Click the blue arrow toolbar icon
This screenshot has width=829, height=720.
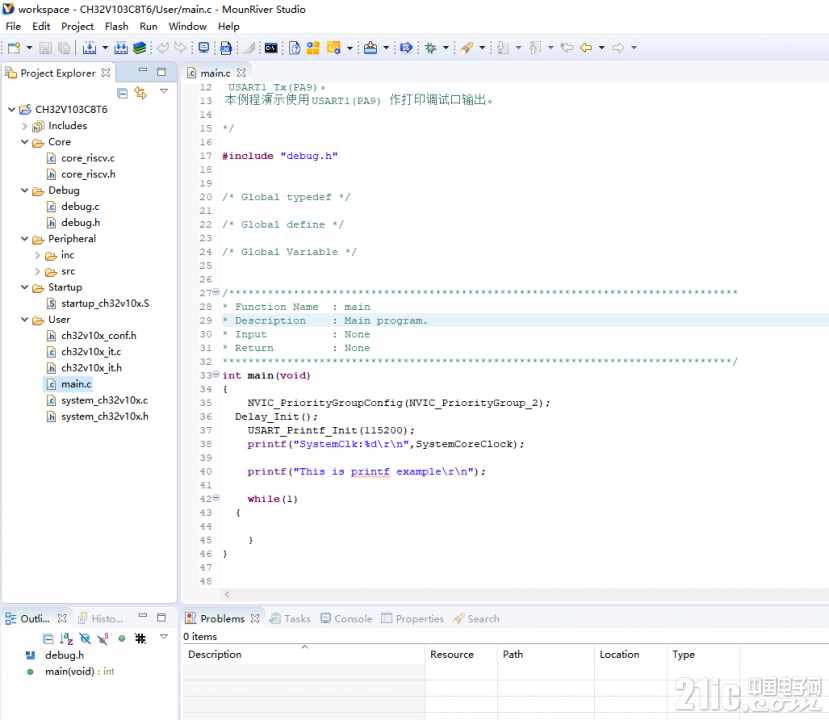(406, 48)
